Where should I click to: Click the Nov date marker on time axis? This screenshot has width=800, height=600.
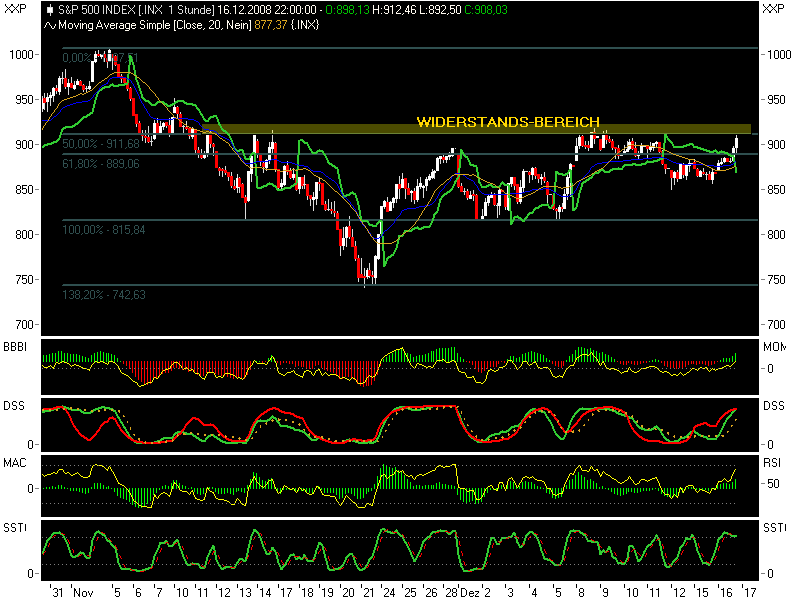point(83,592)
